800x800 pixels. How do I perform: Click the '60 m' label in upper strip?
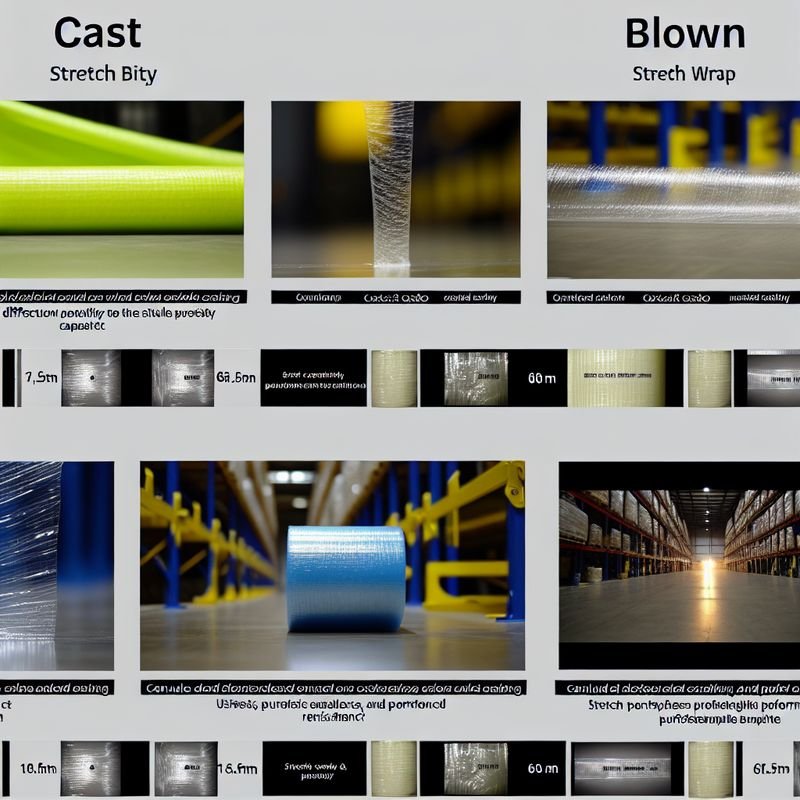pos(539,378)
